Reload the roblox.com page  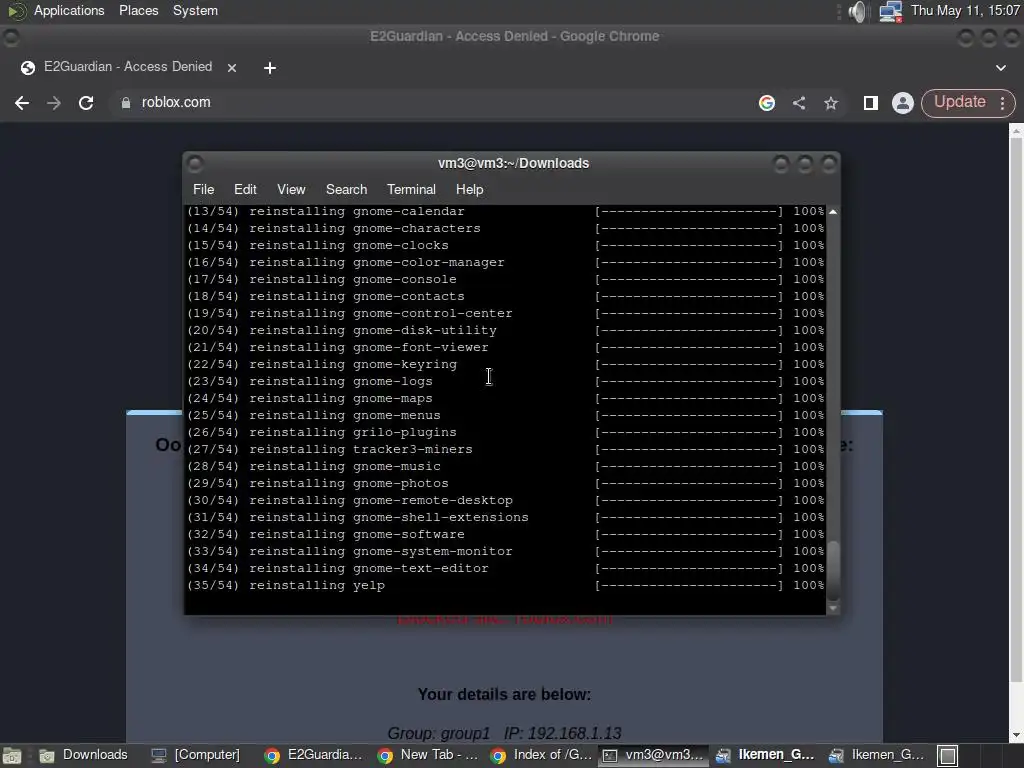click(x=86, y=103)
